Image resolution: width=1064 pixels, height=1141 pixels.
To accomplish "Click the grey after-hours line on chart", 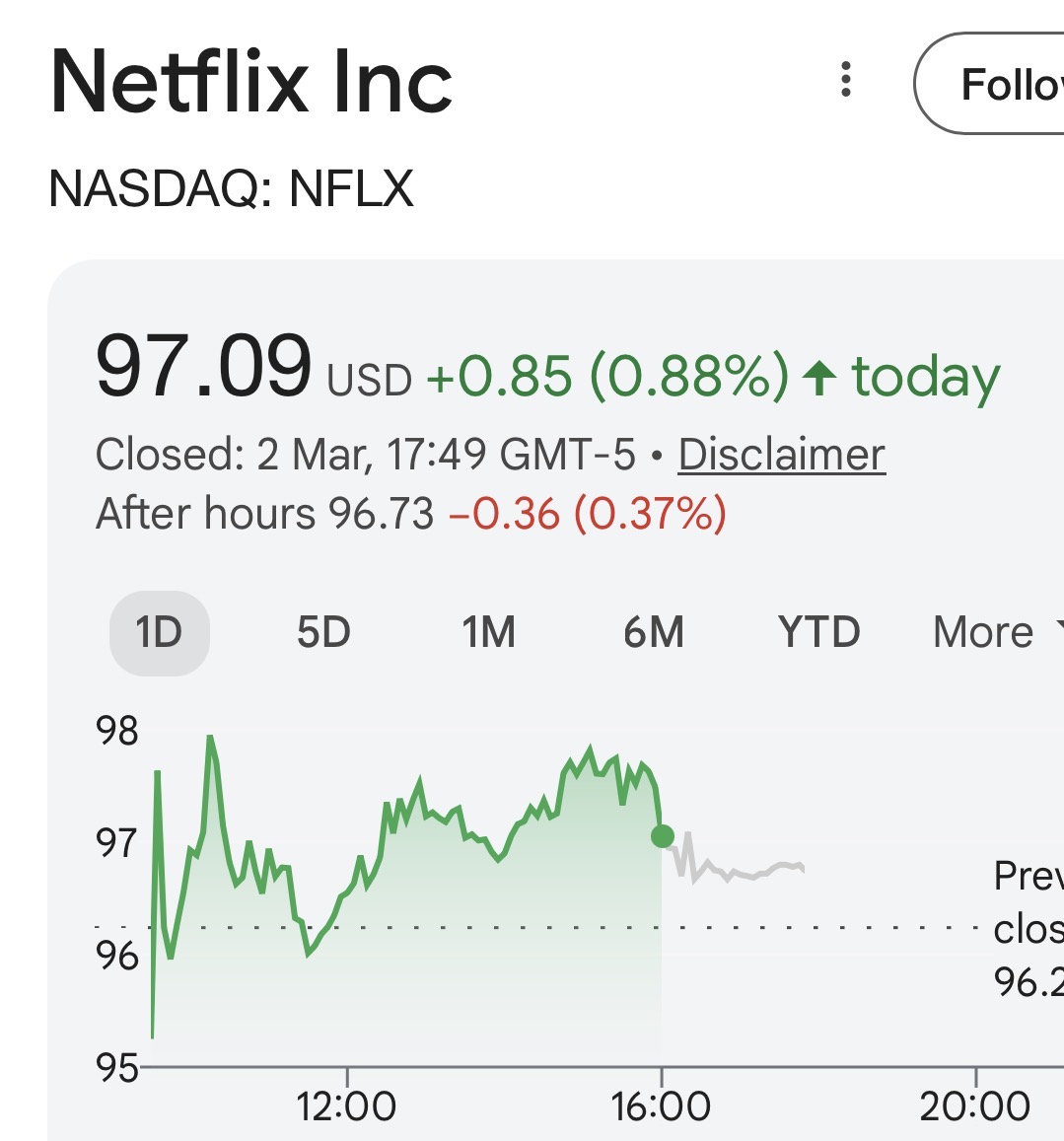I will point(749,874).
